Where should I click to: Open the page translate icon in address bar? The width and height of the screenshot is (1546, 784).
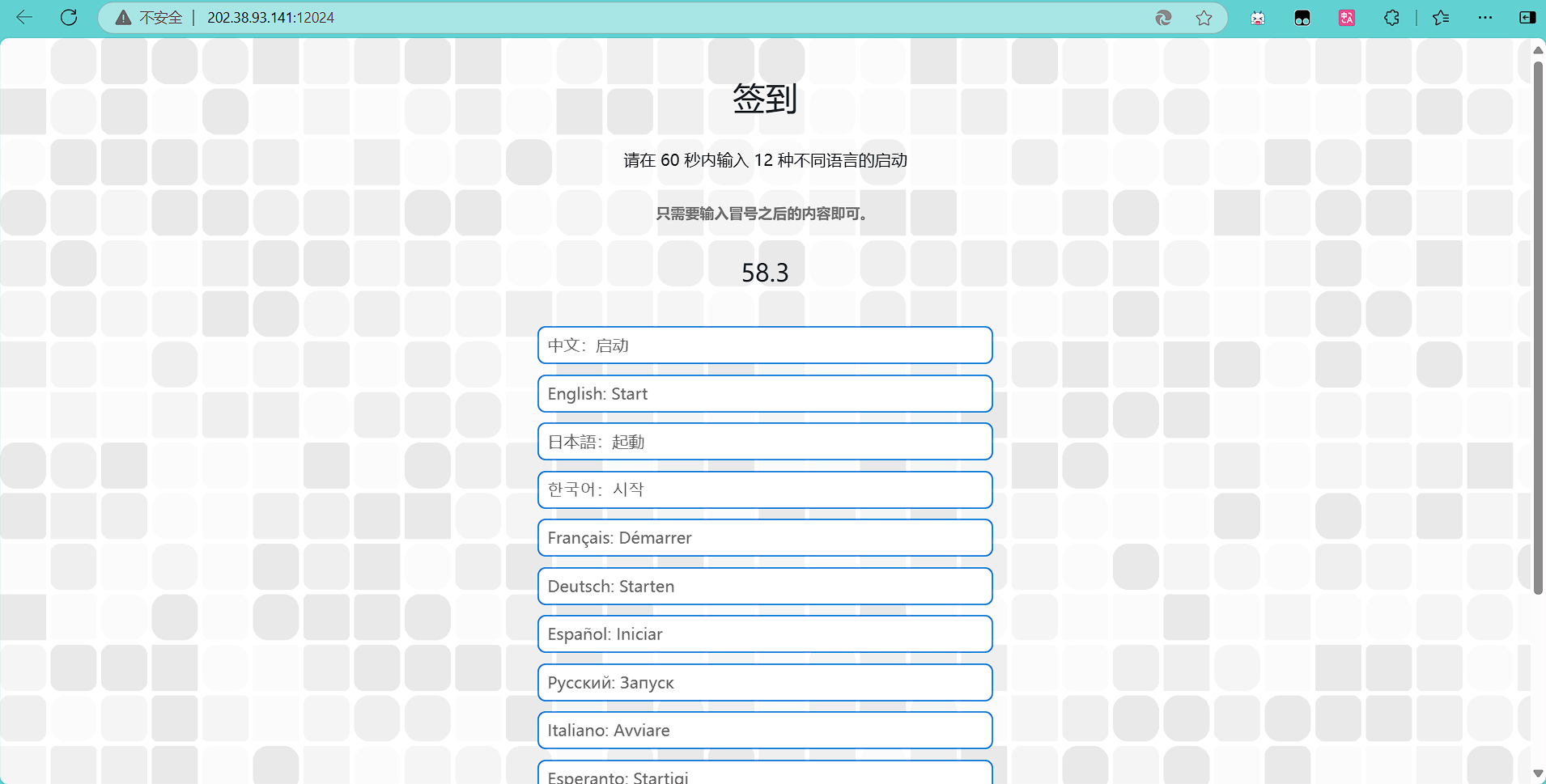(1163, 18)
